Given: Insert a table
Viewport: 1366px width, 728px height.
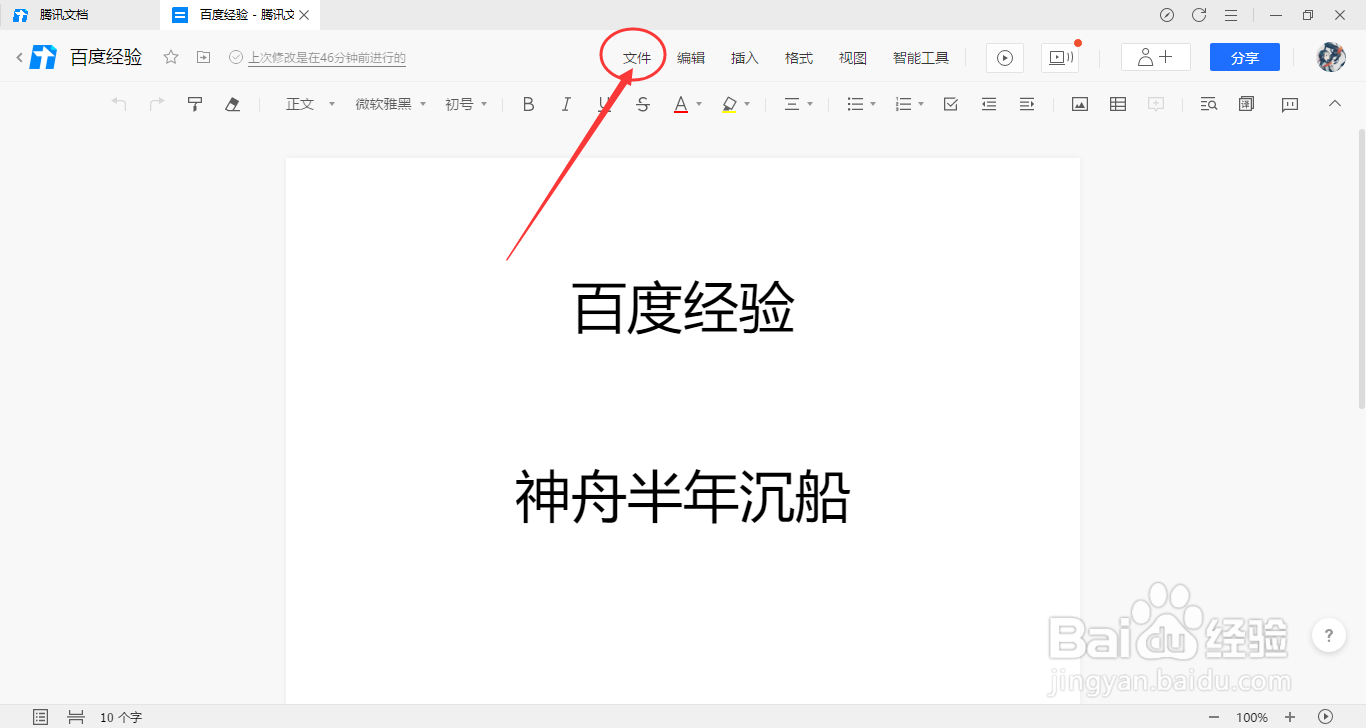Looking at the screenshot, I should 1118,104.
